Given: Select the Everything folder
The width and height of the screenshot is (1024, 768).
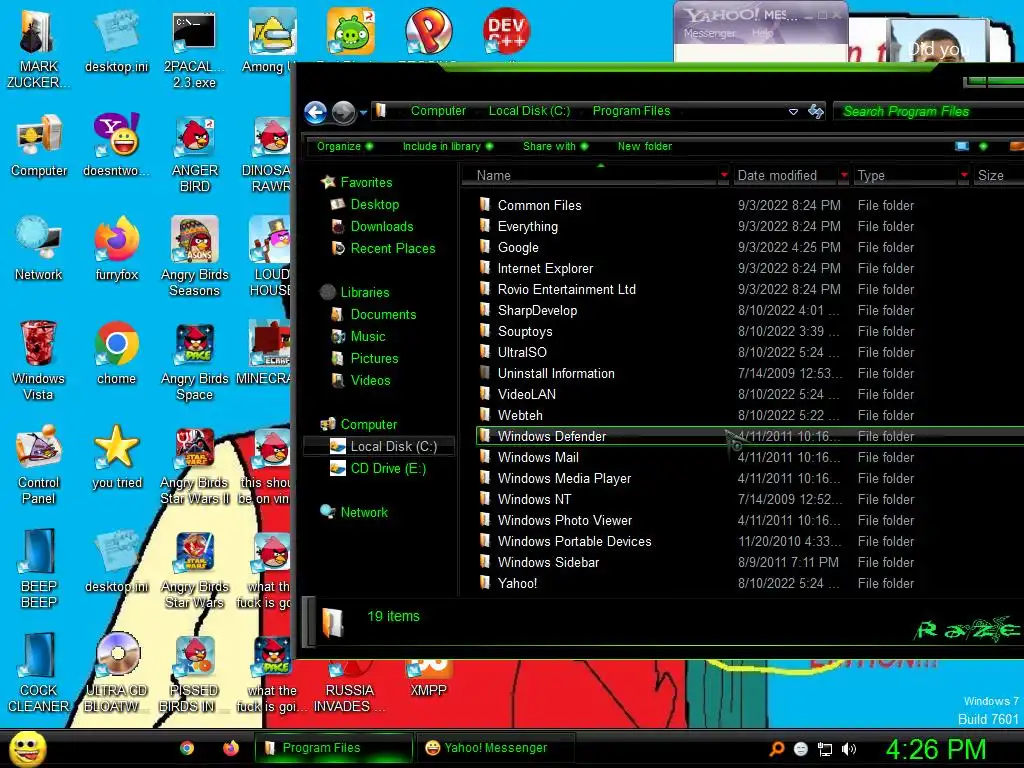Looking at the screenshot, I should click(528, 227).
